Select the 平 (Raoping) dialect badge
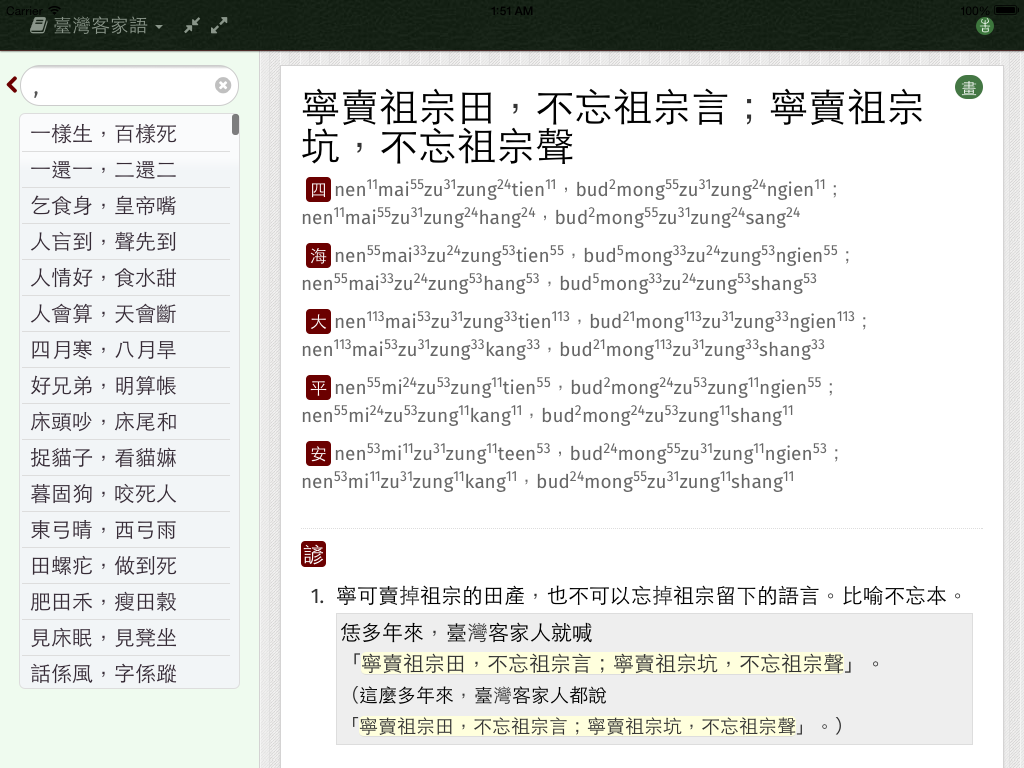This screenshot has height=768, width=1024. (x=317, y=387)
